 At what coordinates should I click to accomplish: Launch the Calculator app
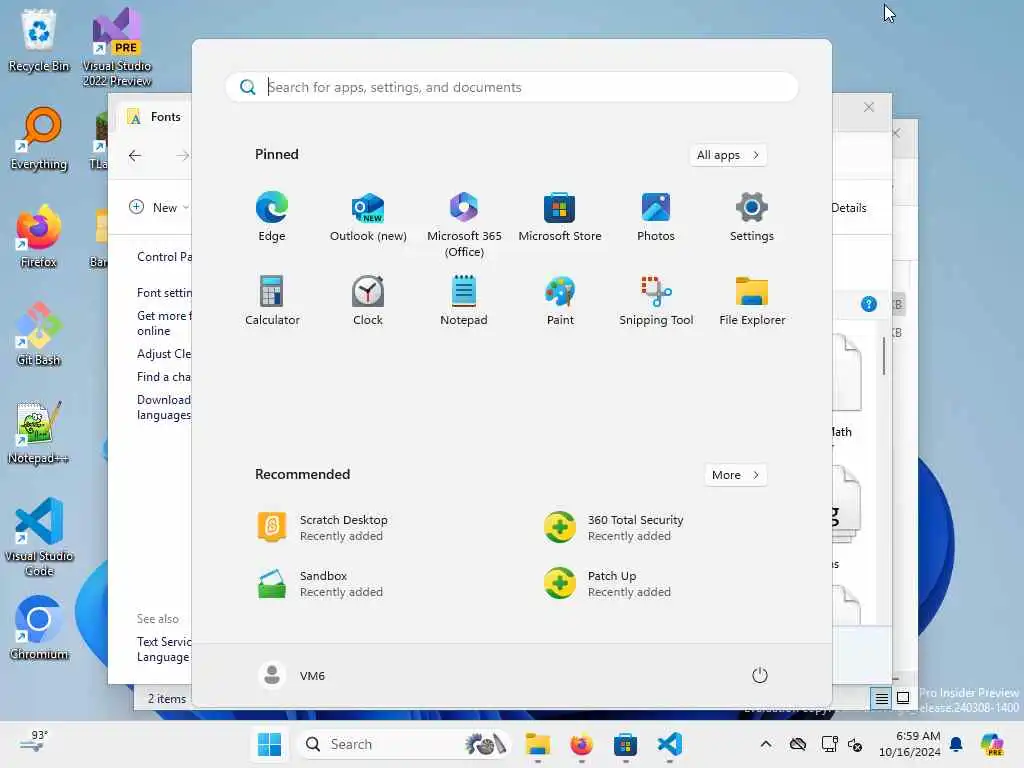(272, 300)
